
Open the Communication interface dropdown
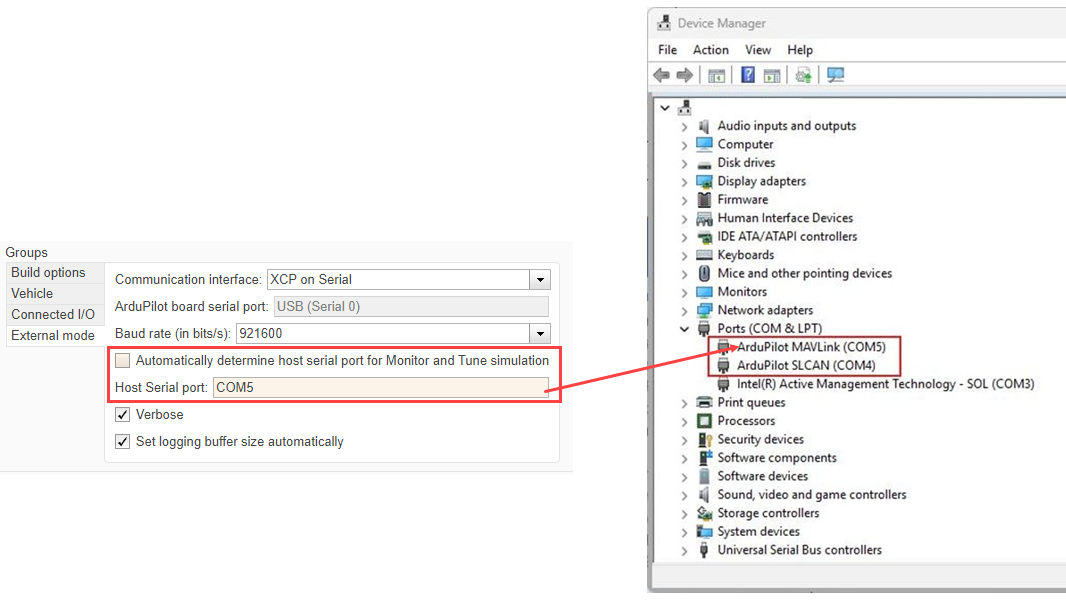tap(539, 280)
